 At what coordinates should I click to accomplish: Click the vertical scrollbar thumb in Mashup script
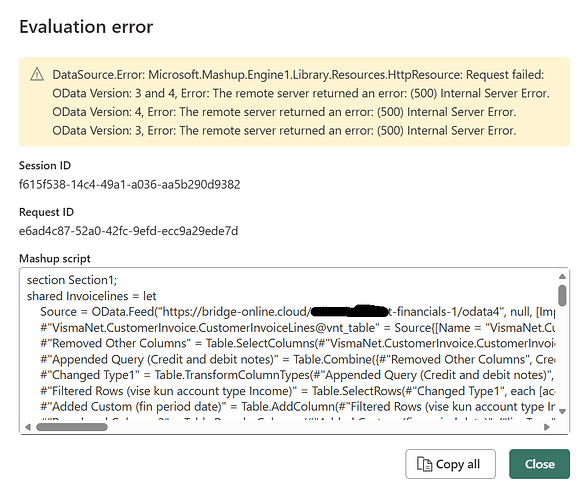(562, 295)
